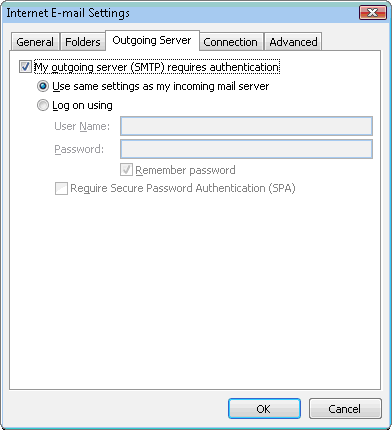Choose the Log on using radio button
The image size is (392, 430).
point(43,105)
